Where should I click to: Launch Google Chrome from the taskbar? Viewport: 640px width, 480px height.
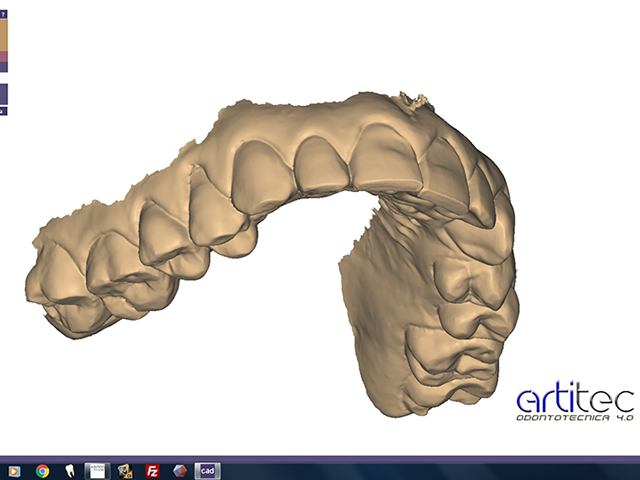[43, 470]
